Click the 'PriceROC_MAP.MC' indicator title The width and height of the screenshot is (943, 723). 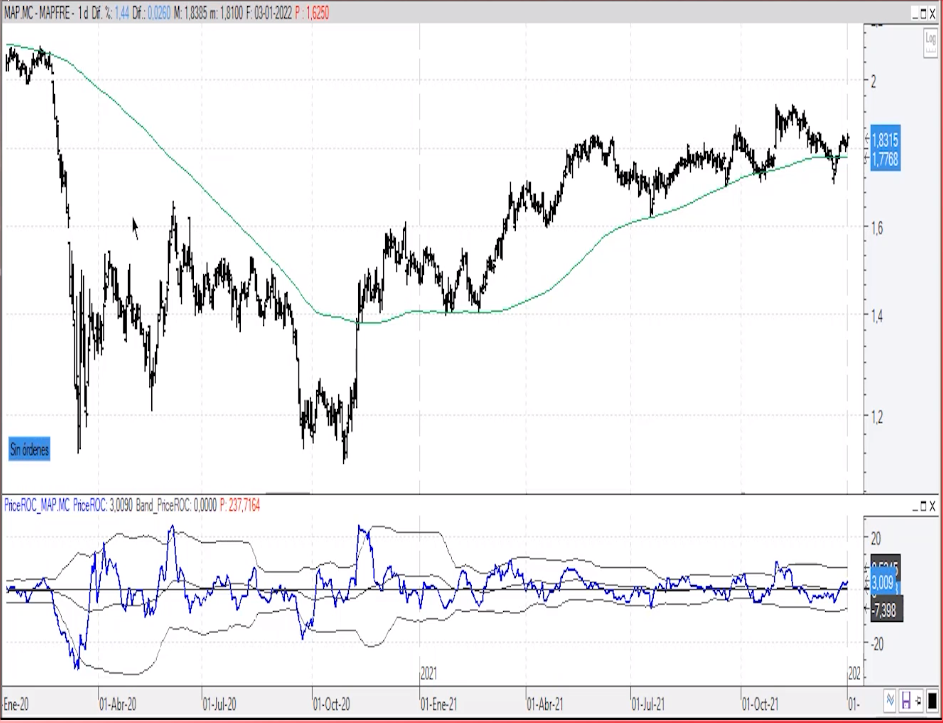37,506
